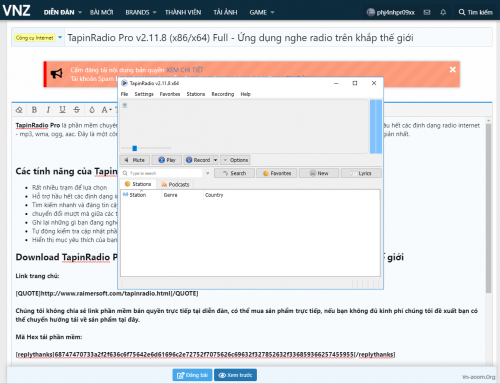Click the Search button
Image resolution: width=500 pixels, height=384 pixels.
coord(234,173)
